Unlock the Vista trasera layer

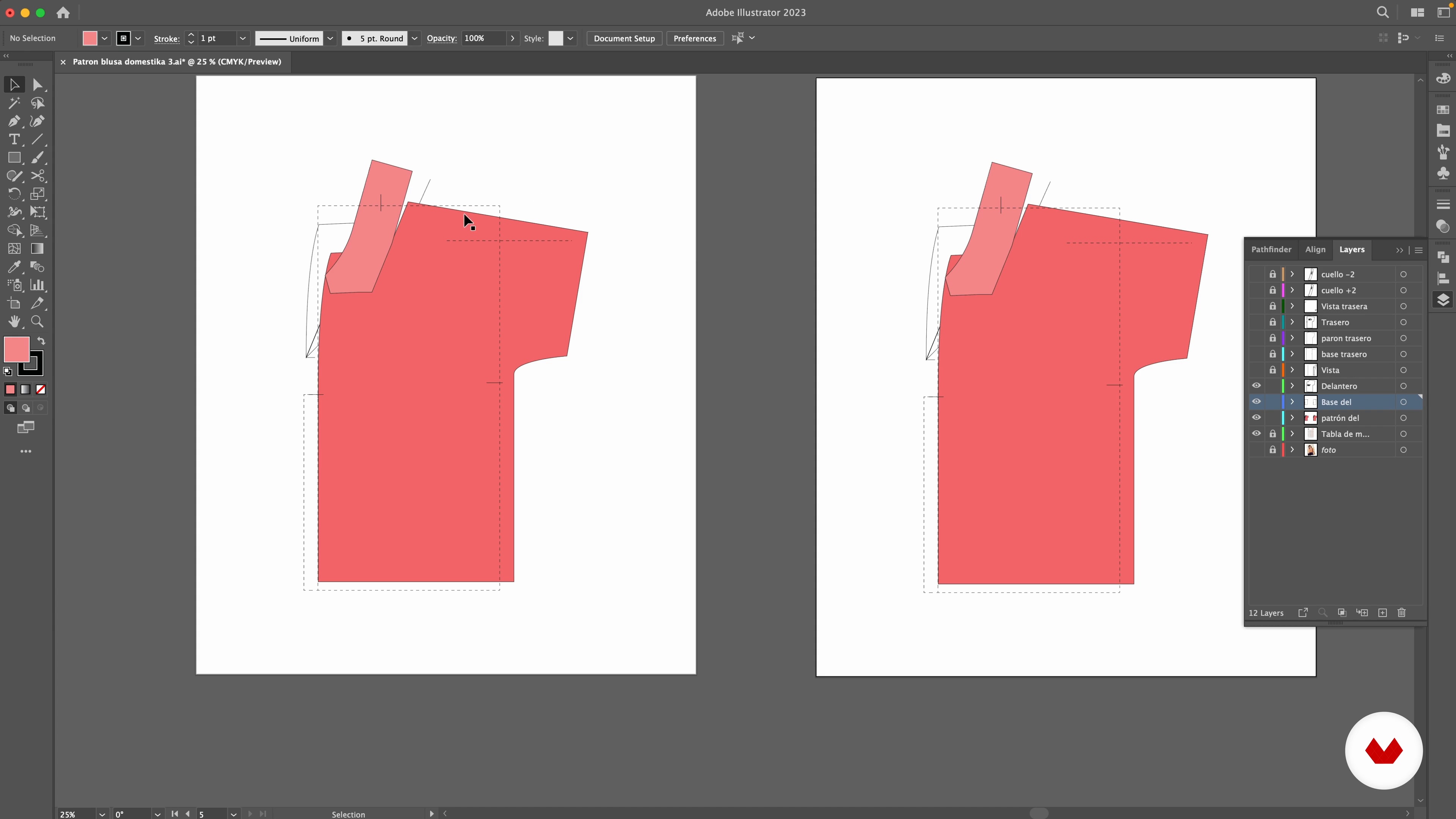pyautogui.click(x=1272, y=306)
